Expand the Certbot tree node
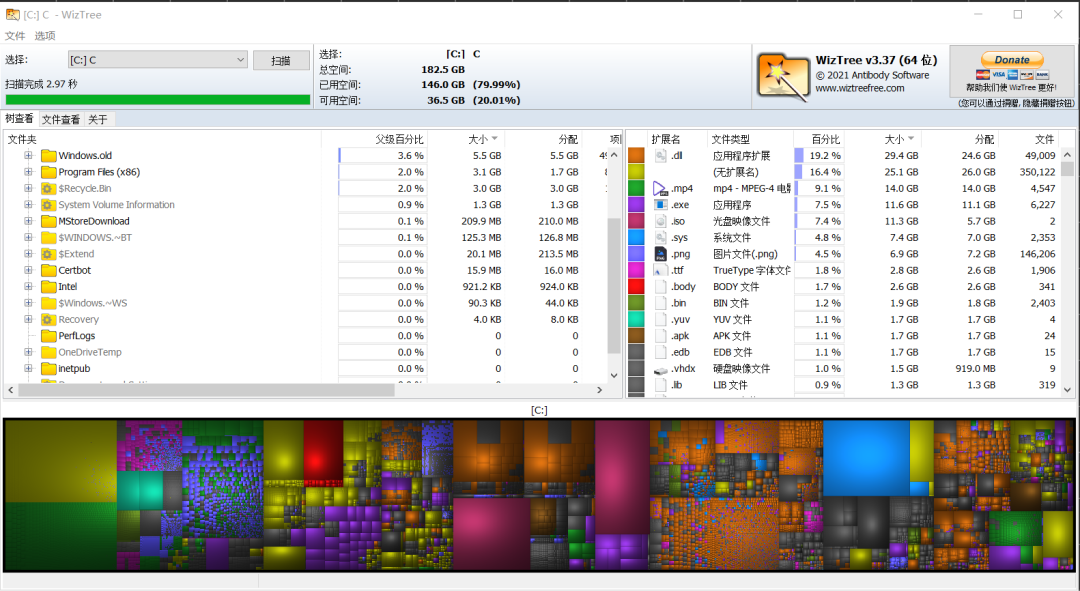The image size is (1080, 591). [28, 270]
